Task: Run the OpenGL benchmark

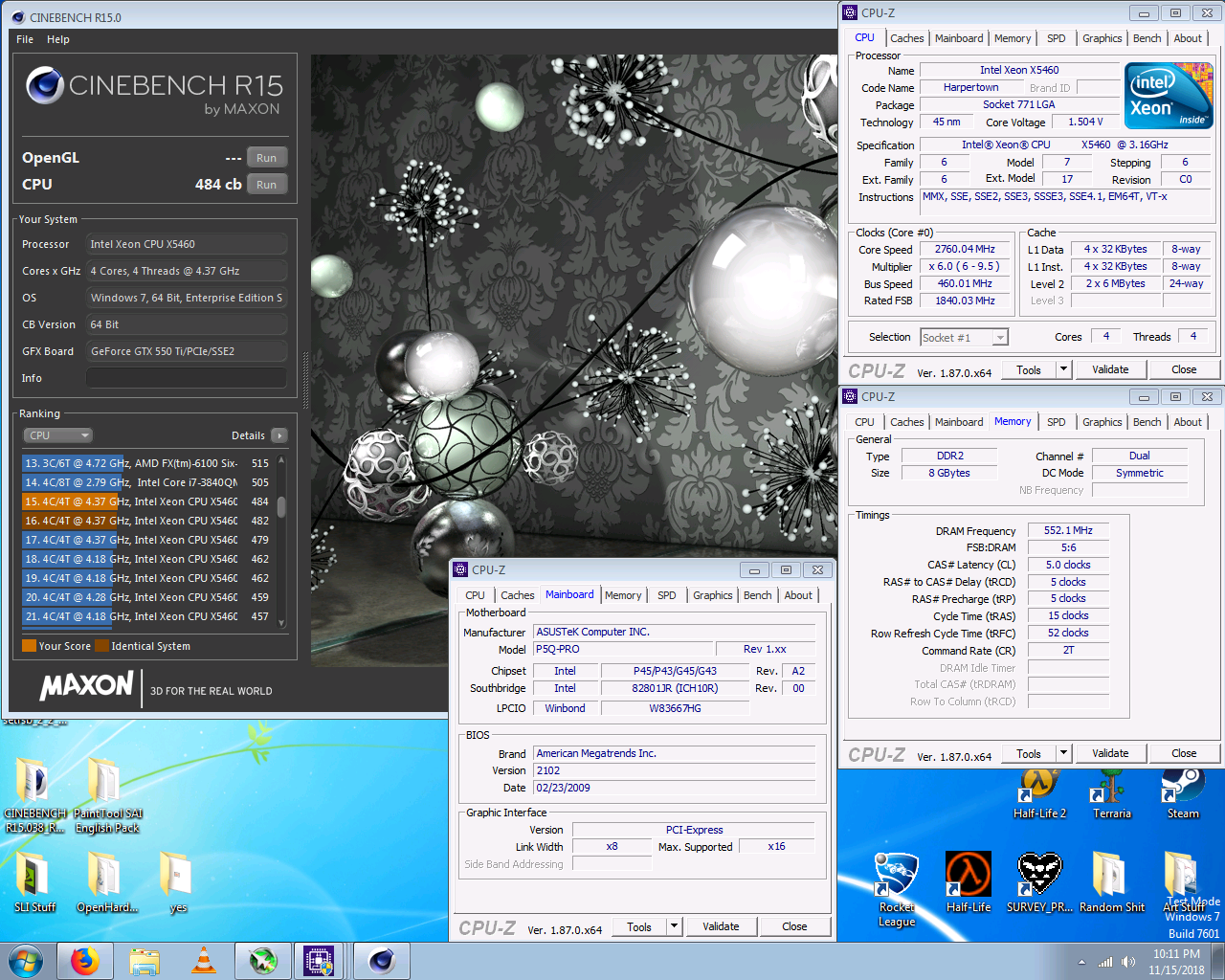Action: point(267,158)
